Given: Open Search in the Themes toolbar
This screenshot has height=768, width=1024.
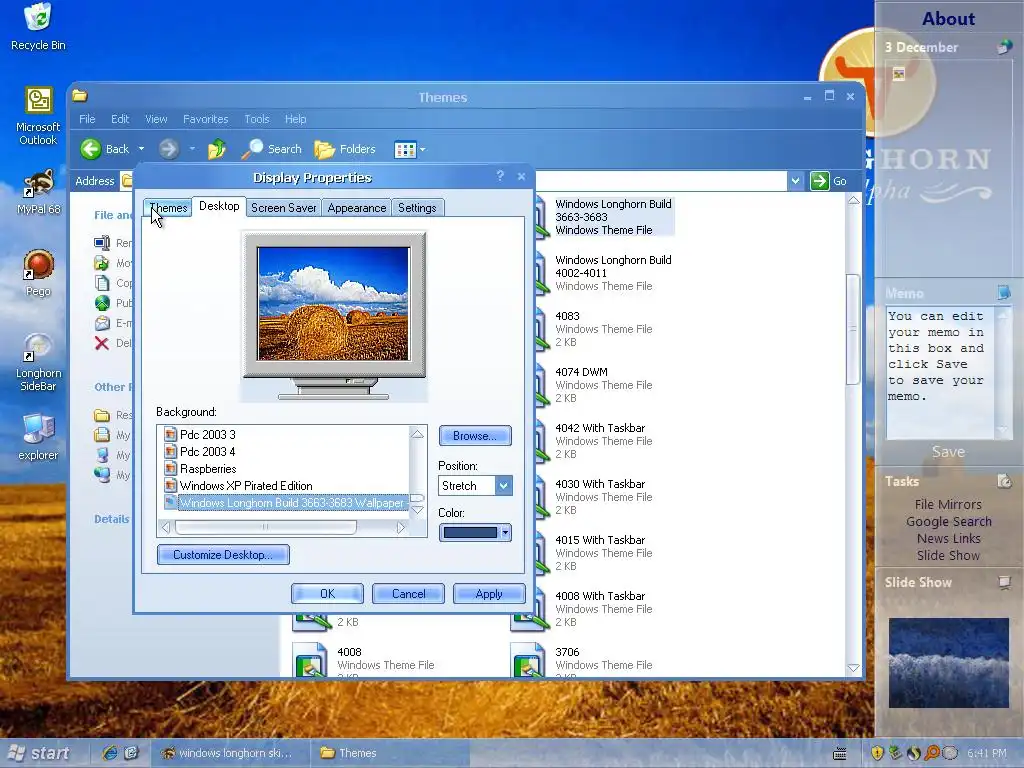Looking at the screenshot, I should tap(272, 149).
